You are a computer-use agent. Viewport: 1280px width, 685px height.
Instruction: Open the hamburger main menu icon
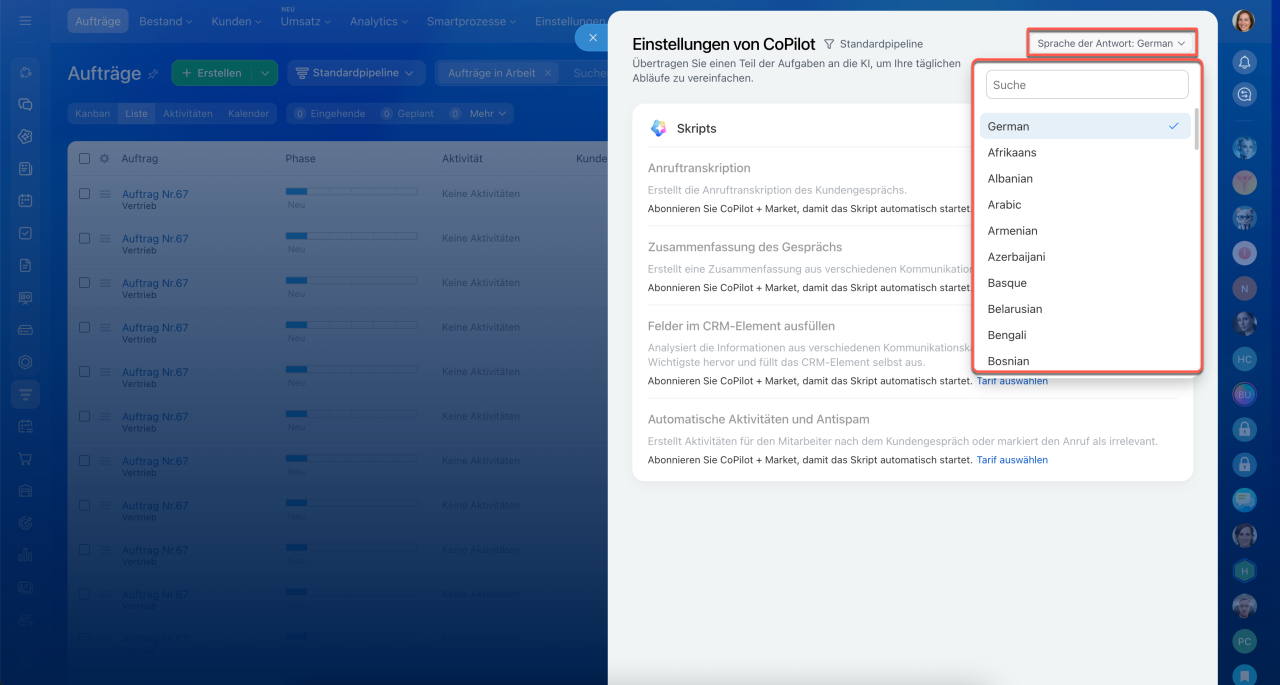tap(25, 21)
